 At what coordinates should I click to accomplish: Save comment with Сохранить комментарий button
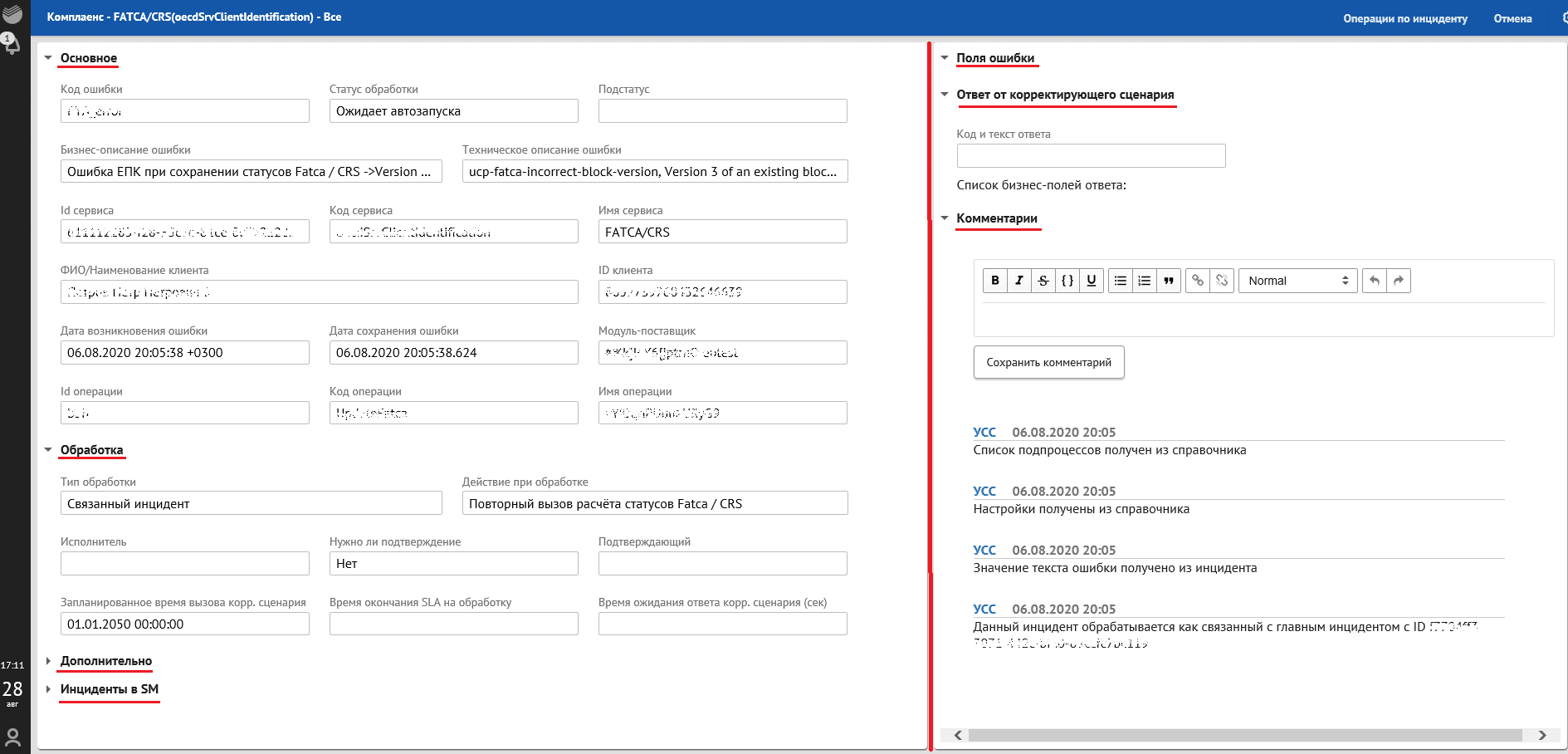tap(1048, 363)
